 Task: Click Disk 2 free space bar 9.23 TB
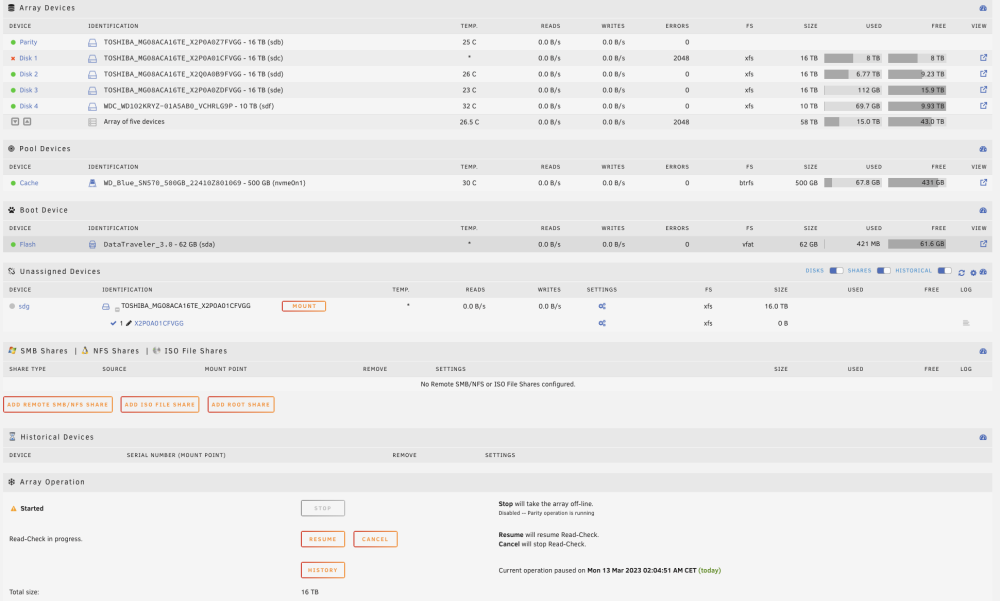click(x=916, y=74)
